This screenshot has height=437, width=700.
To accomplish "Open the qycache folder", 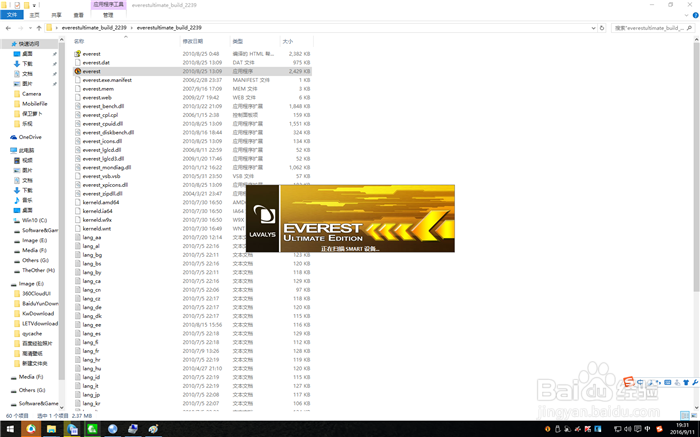I will coord(32,333).
